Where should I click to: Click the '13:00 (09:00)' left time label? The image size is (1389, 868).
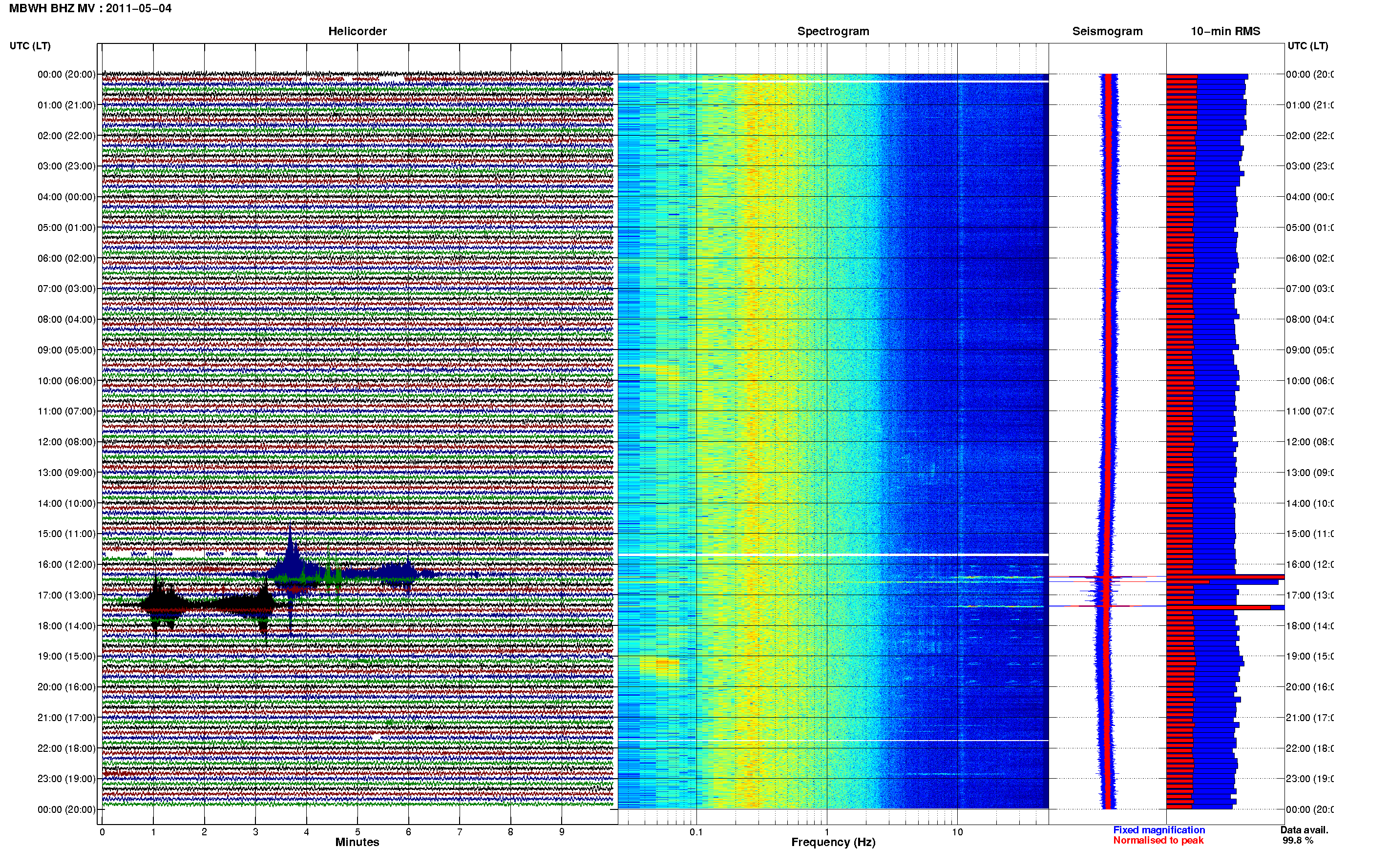tap(66, 473)
